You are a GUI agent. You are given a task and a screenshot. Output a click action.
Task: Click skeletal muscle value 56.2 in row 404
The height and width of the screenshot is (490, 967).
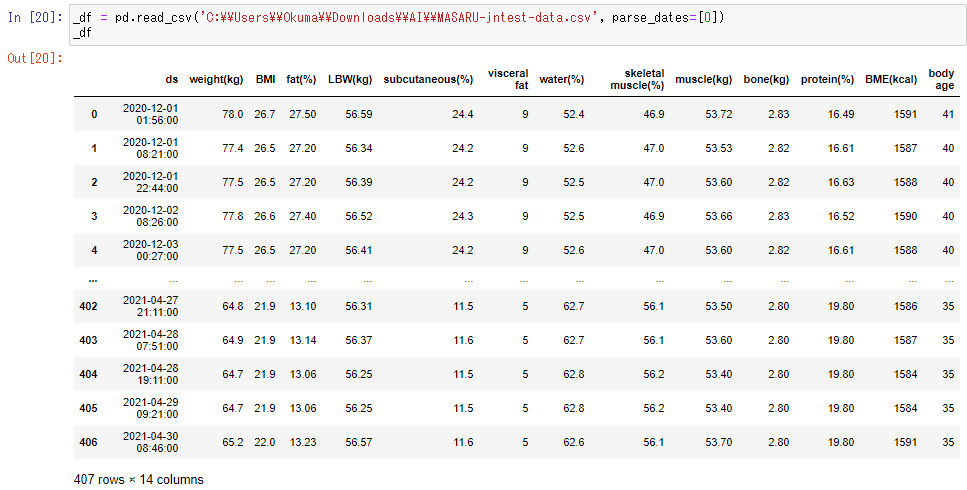pos(654,374)
